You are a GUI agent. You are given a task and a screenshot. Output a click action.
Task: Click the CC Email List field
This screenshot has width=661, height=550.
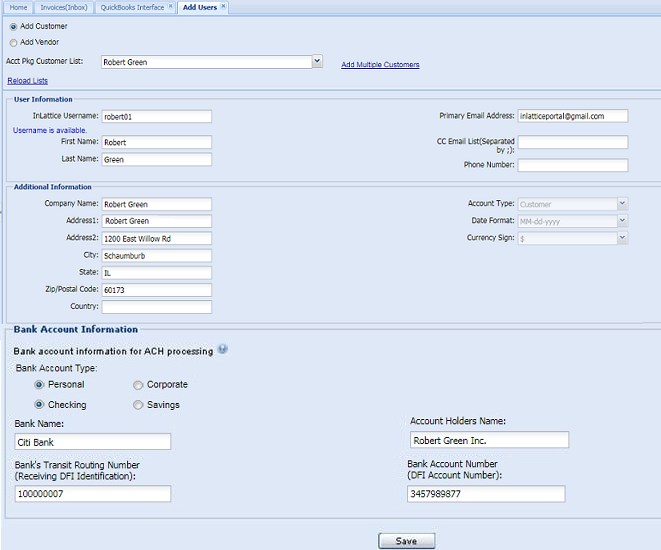(572, 142)
